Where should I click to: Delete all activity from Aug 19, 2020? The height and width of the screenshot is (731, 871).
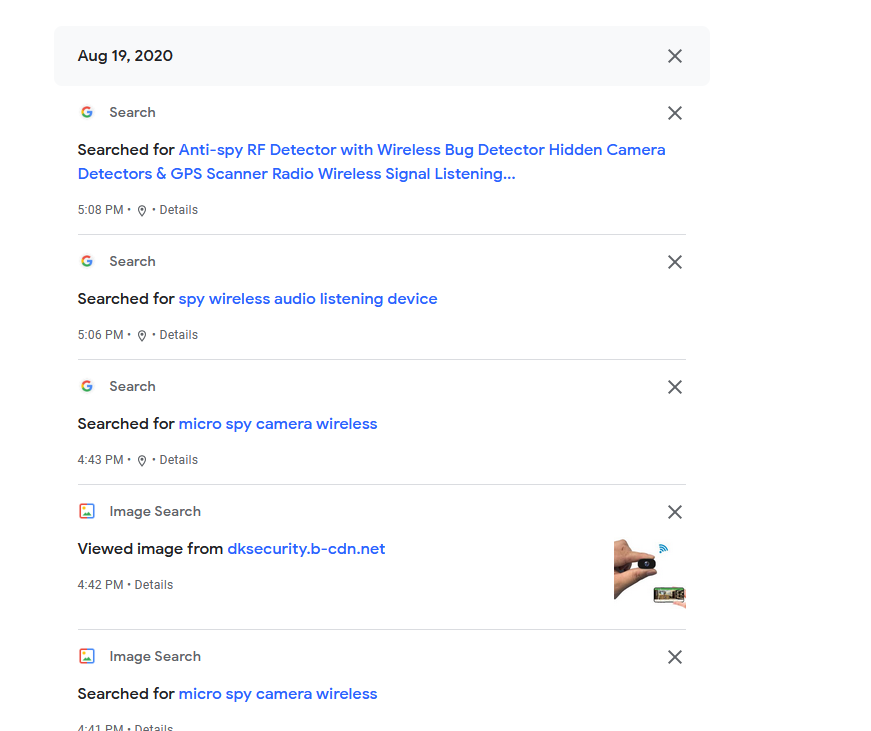point(675,56)
